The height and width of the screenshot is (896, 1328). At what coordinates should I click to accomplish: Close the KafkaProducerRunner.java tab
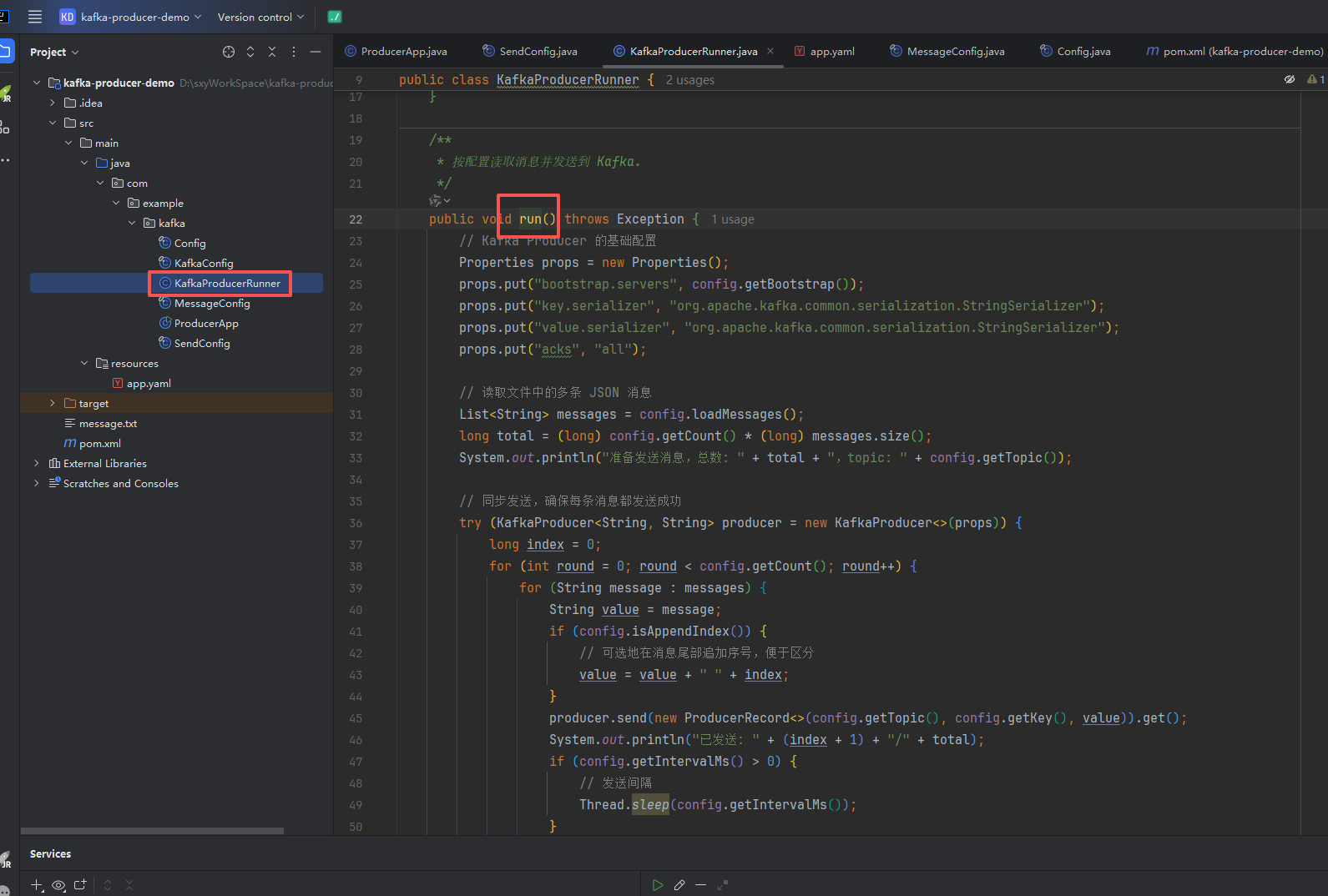click(x=770, y=51)
